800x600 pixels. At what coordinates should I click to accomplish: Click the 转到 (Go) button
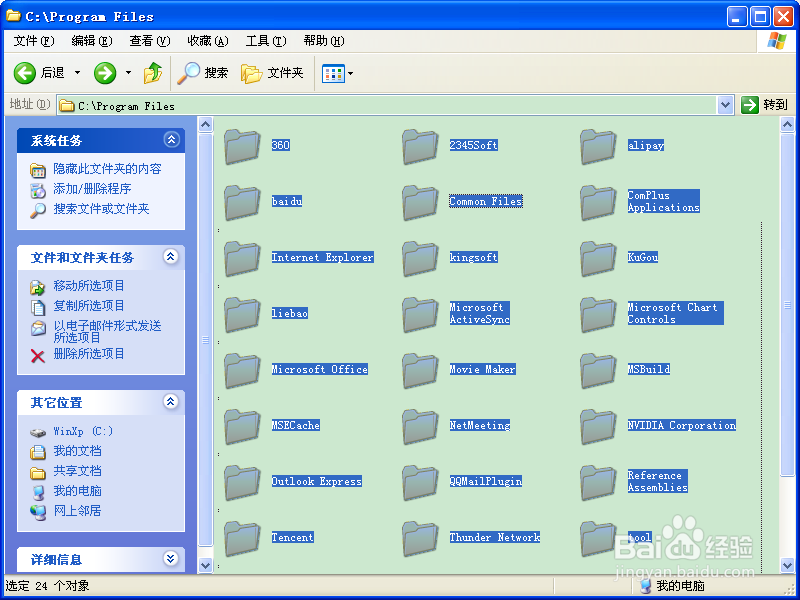[765, 104]
